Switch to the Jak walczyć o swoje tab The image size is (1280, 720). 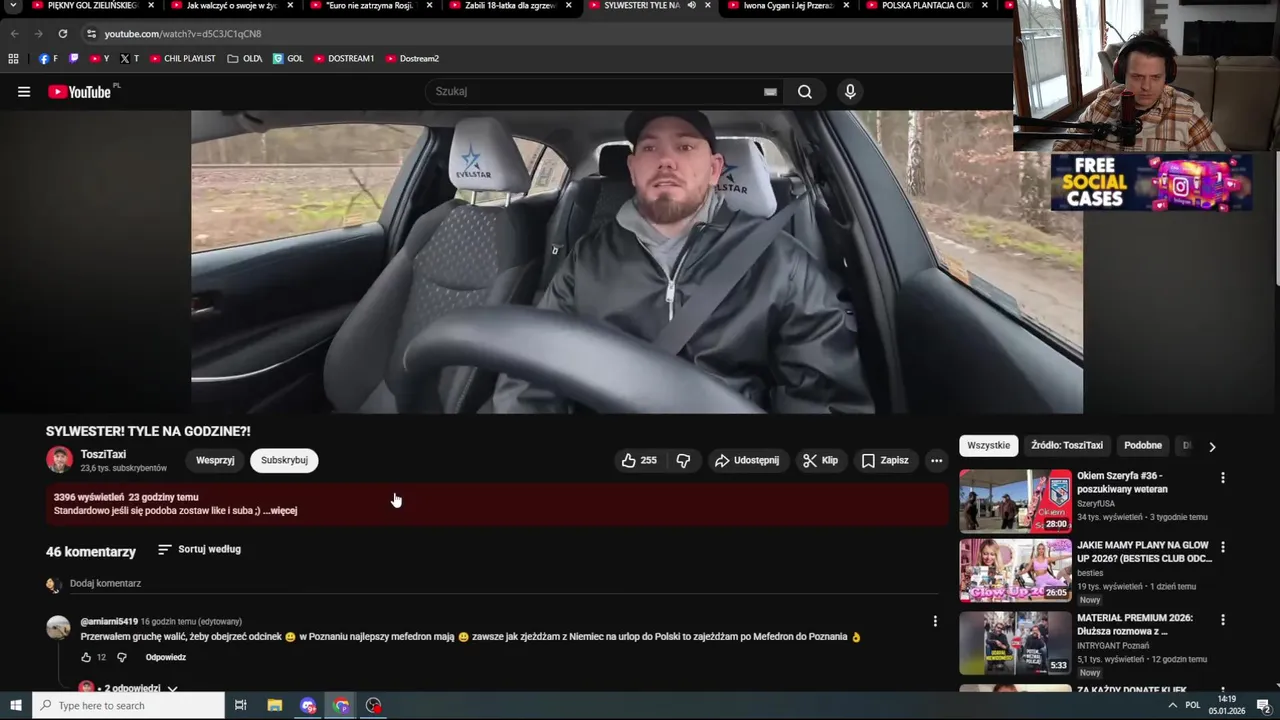pos(231,5)
